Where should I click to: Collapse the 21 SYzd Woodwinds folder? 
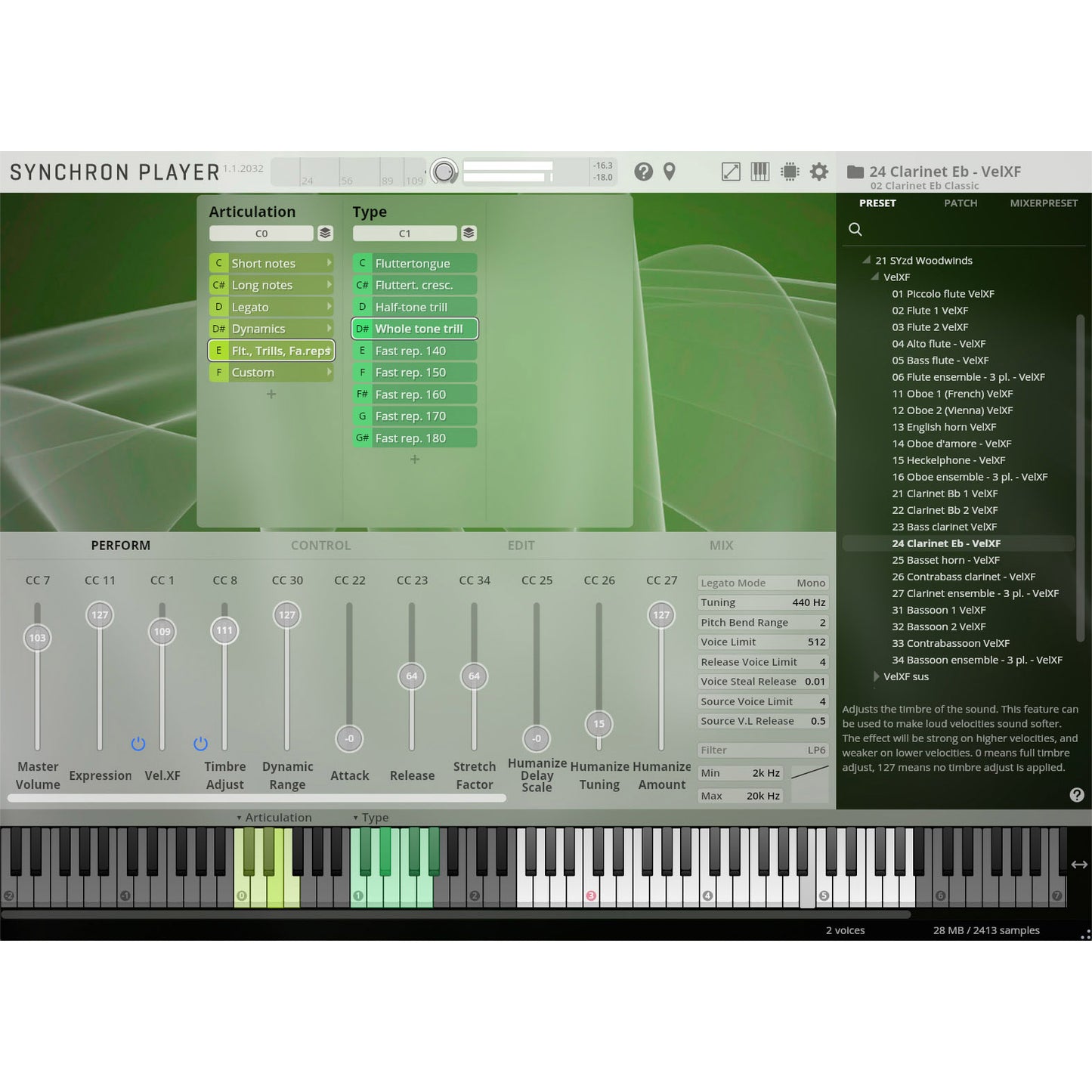[x=867, y=260]
